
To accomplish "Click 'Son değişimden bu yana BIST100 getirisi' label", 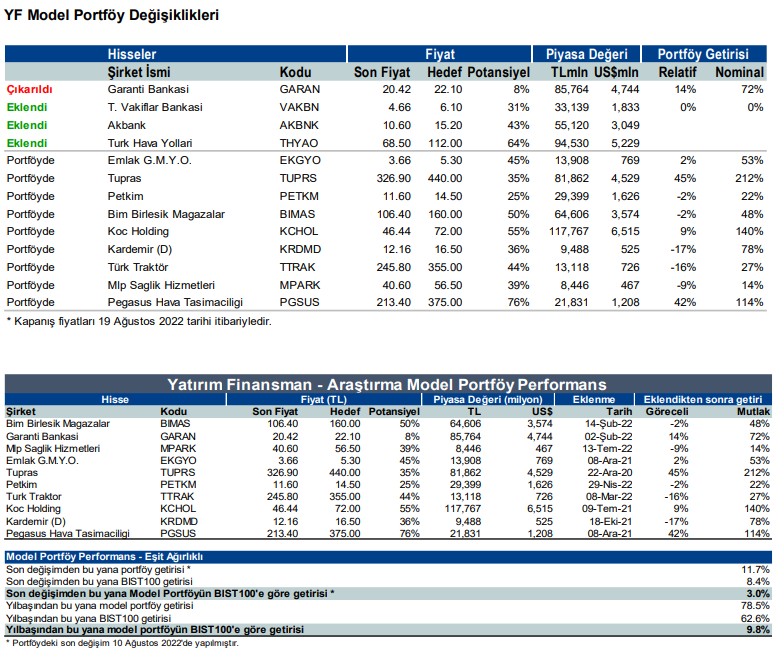I will 99,581.
